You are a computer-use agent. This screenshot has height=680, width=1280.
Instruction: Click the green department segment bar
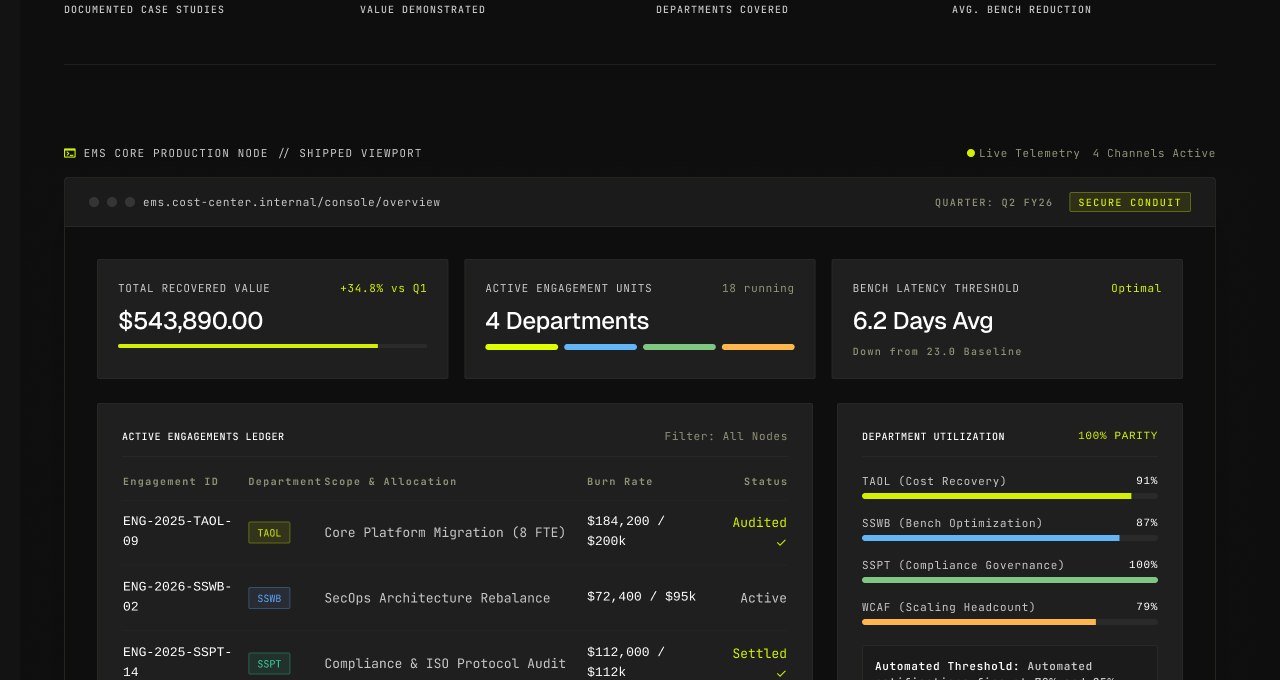click(x=679, y=347)
